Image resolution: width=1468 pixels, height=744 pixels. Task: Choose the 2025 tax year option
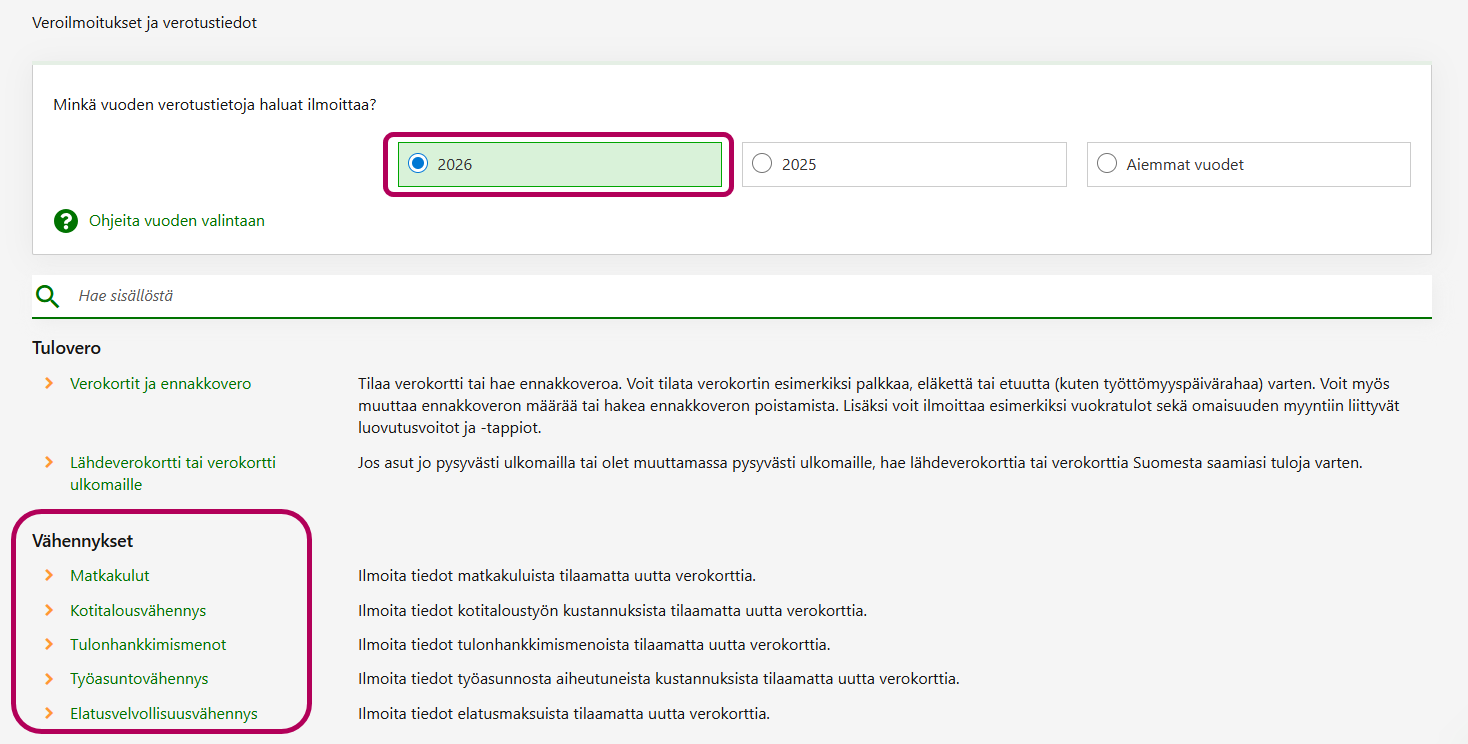[x=762, y=164]
